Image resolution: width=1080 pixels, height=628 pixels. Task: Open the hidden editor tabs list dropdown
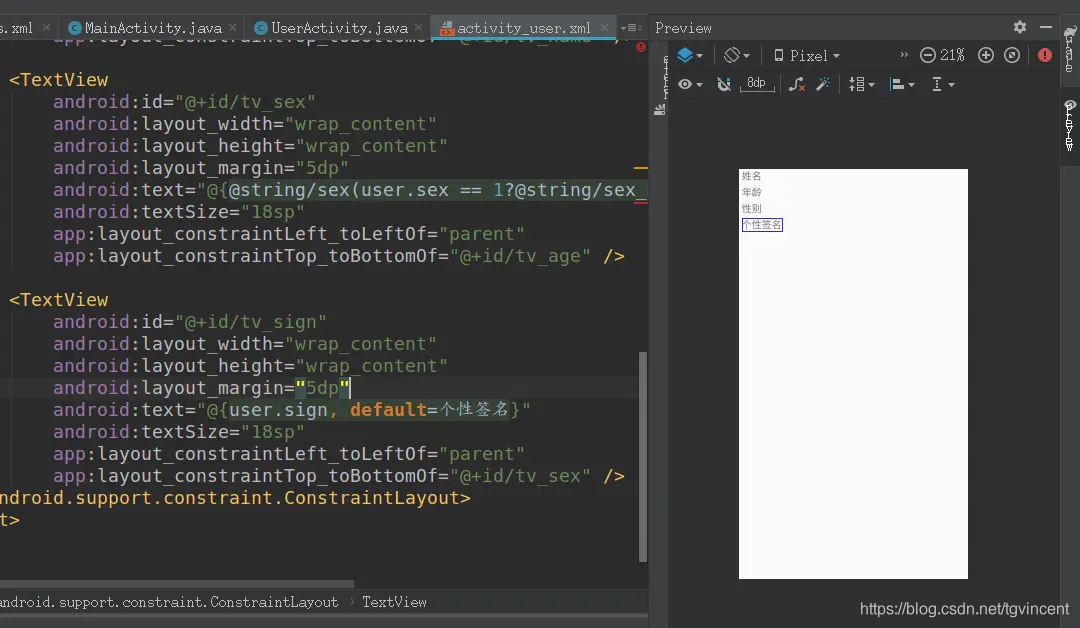(631, 28)
